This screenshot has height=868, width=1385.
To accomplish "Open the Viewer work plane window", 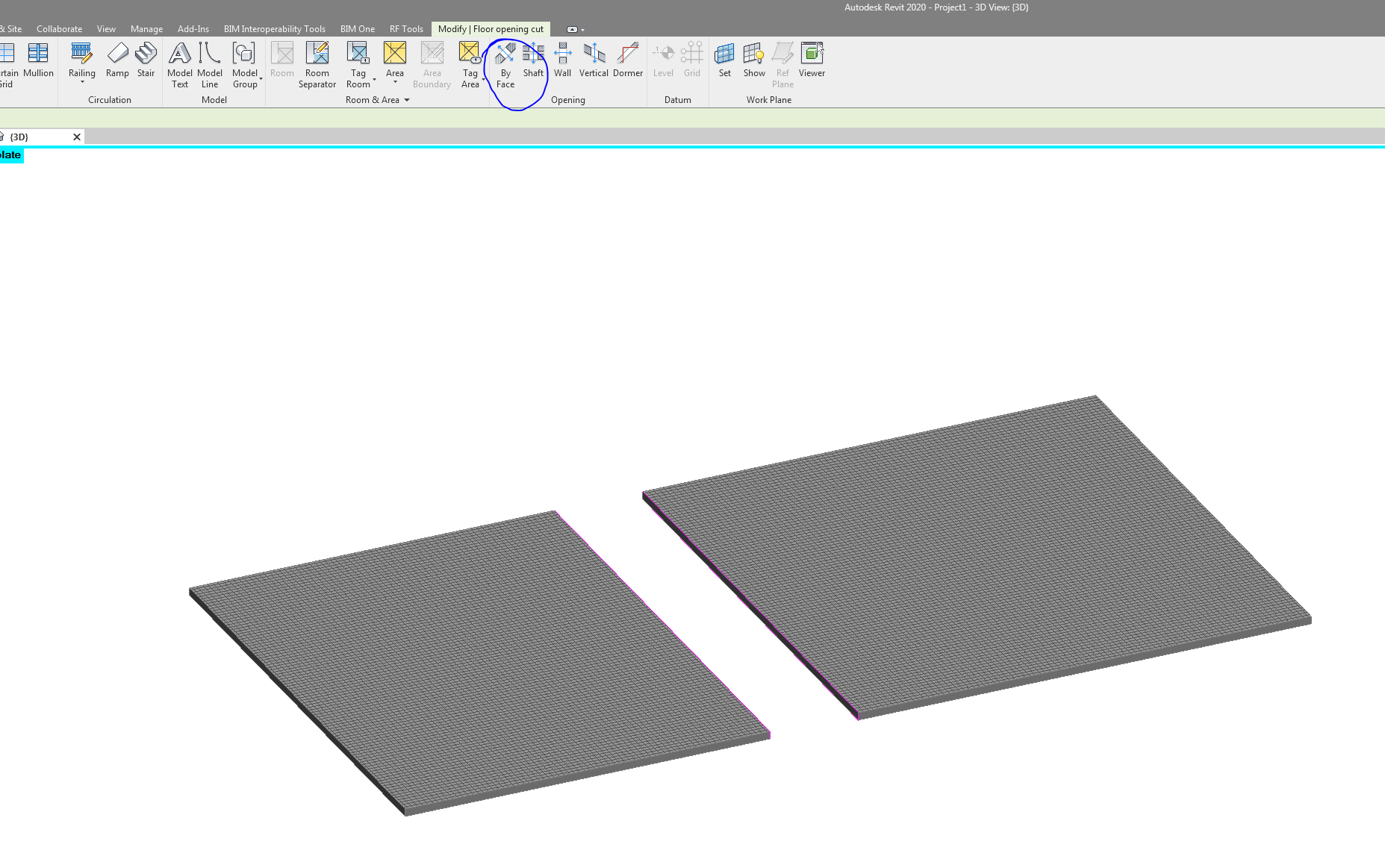I will point(811,63).
